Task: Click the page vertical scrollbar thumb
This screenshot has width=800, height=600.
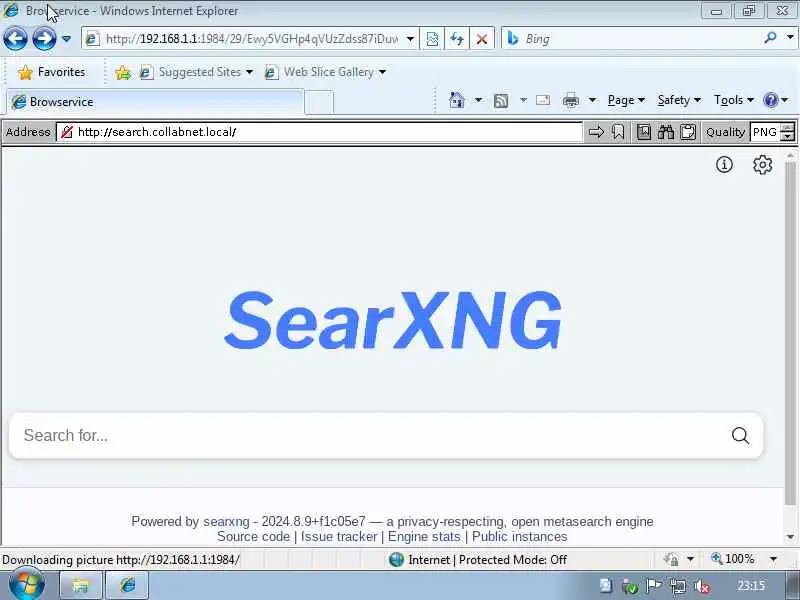Action: pos(790,334)
